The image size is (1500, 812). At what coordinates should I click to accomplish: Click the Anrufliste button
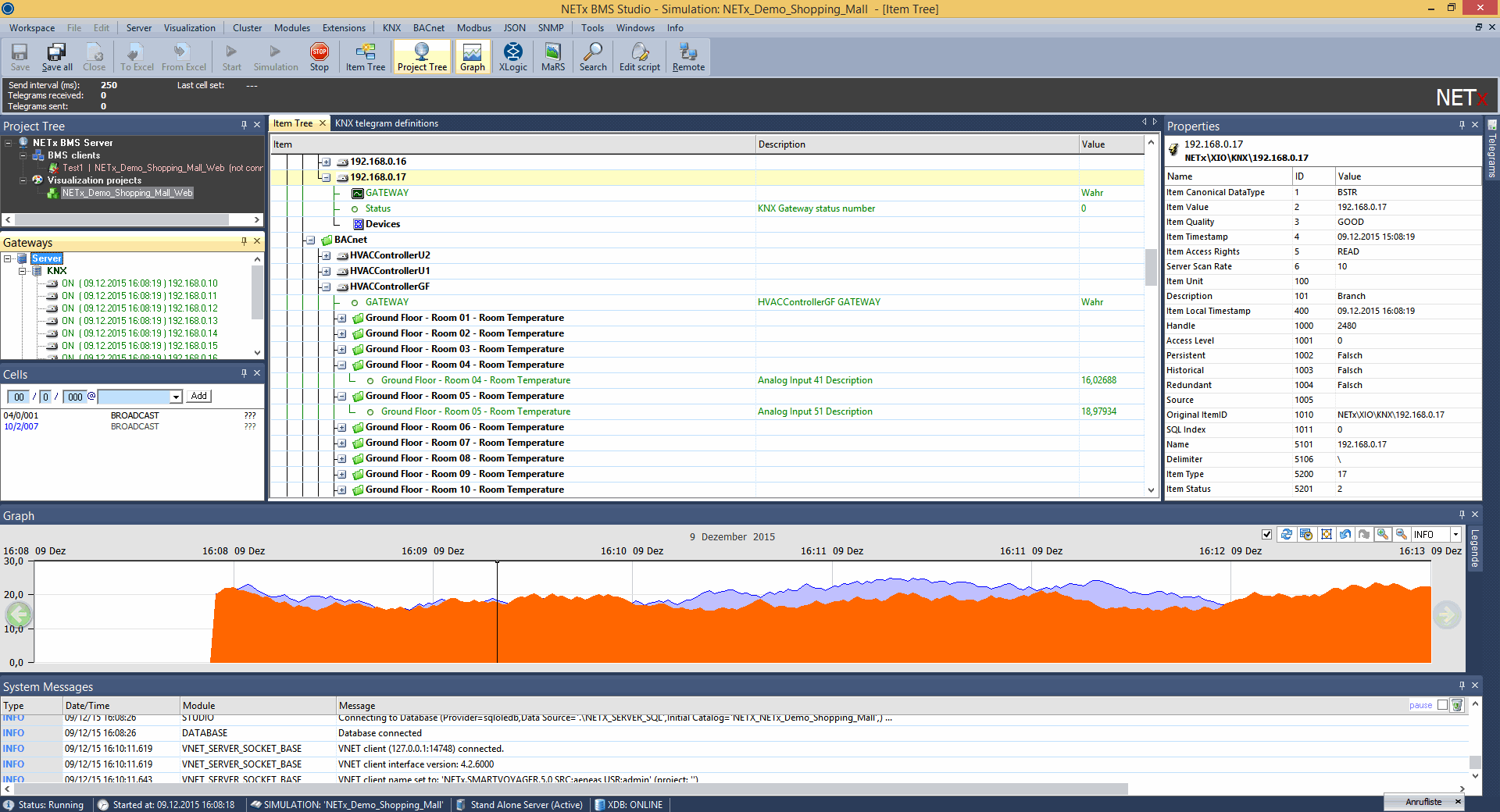(x=1423, y=802)
